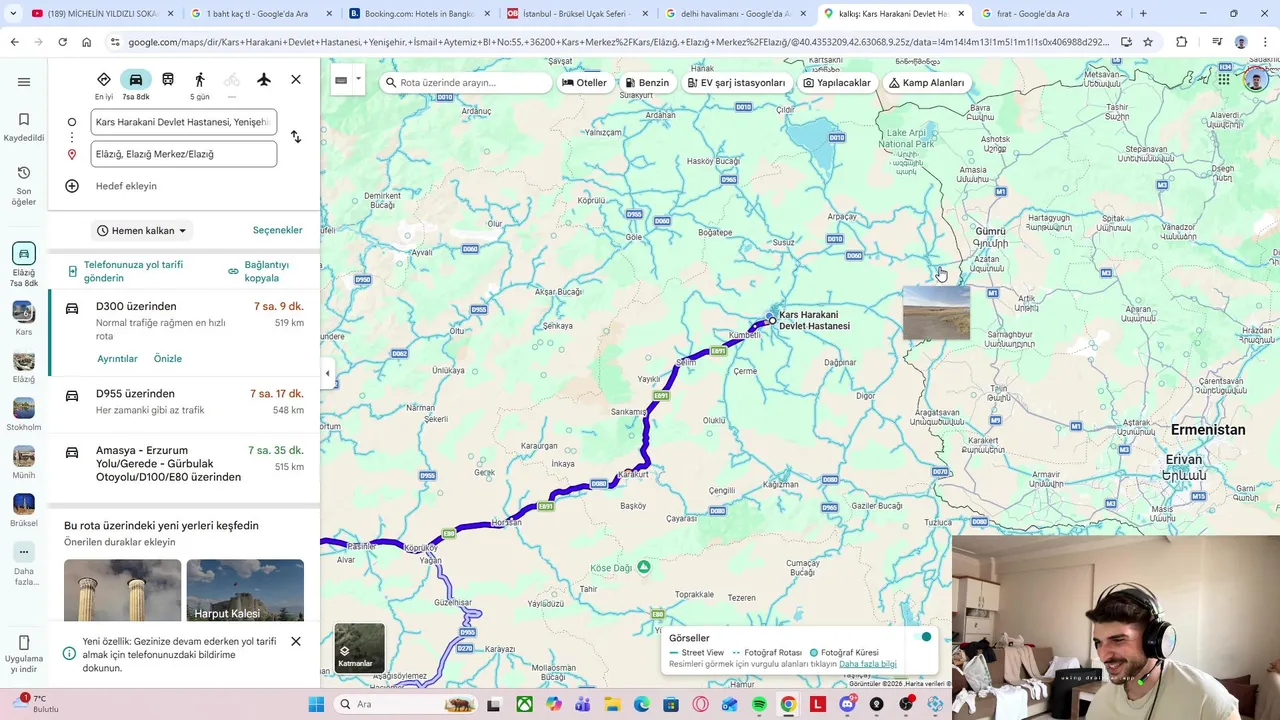Open Google account profile picture in Maps
The width and height of the screenshot is (1280, 720).
point(1256,79)
